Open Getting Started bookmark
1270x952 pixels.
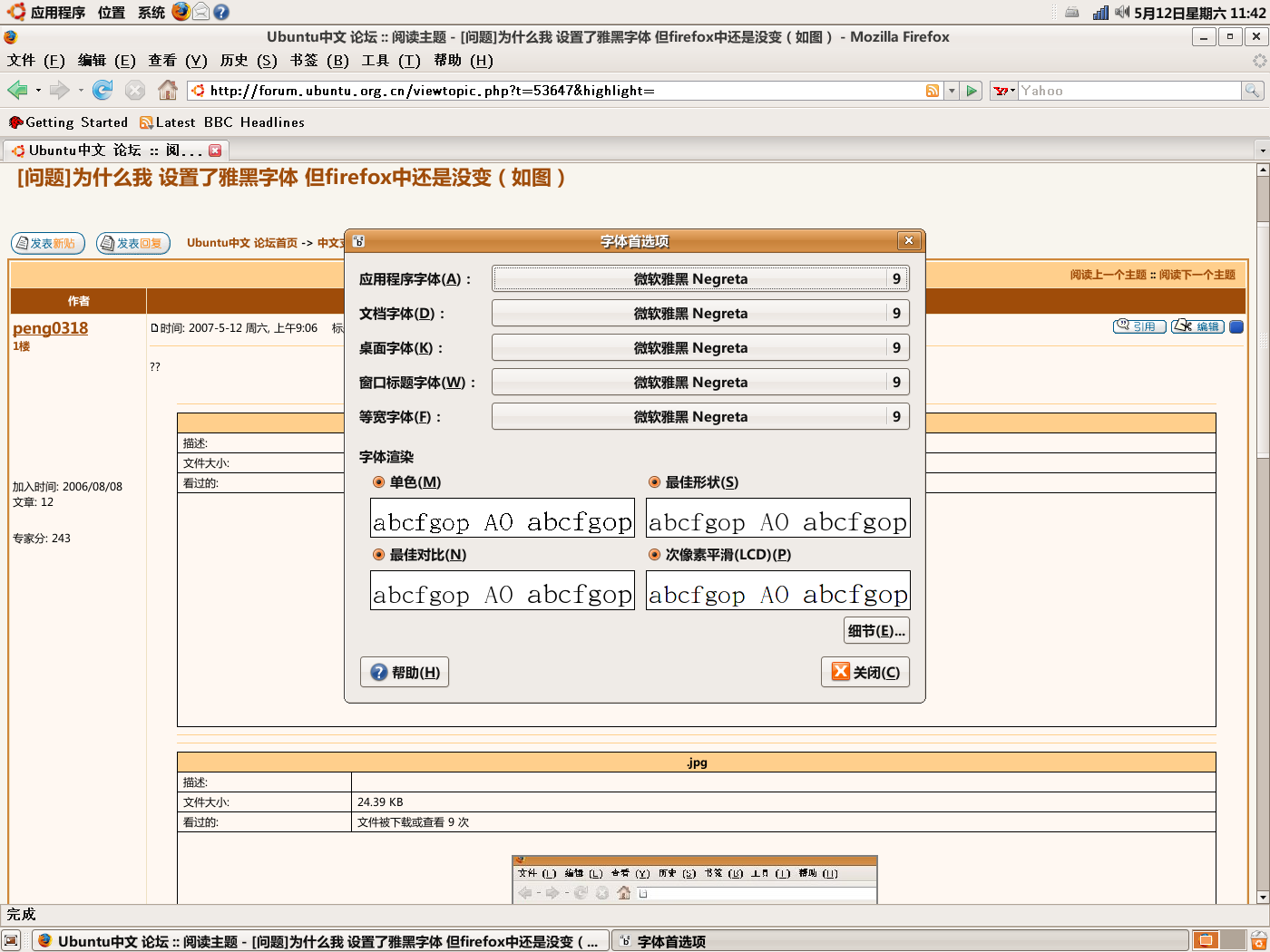pyautogui.click(x=68, y=122)
